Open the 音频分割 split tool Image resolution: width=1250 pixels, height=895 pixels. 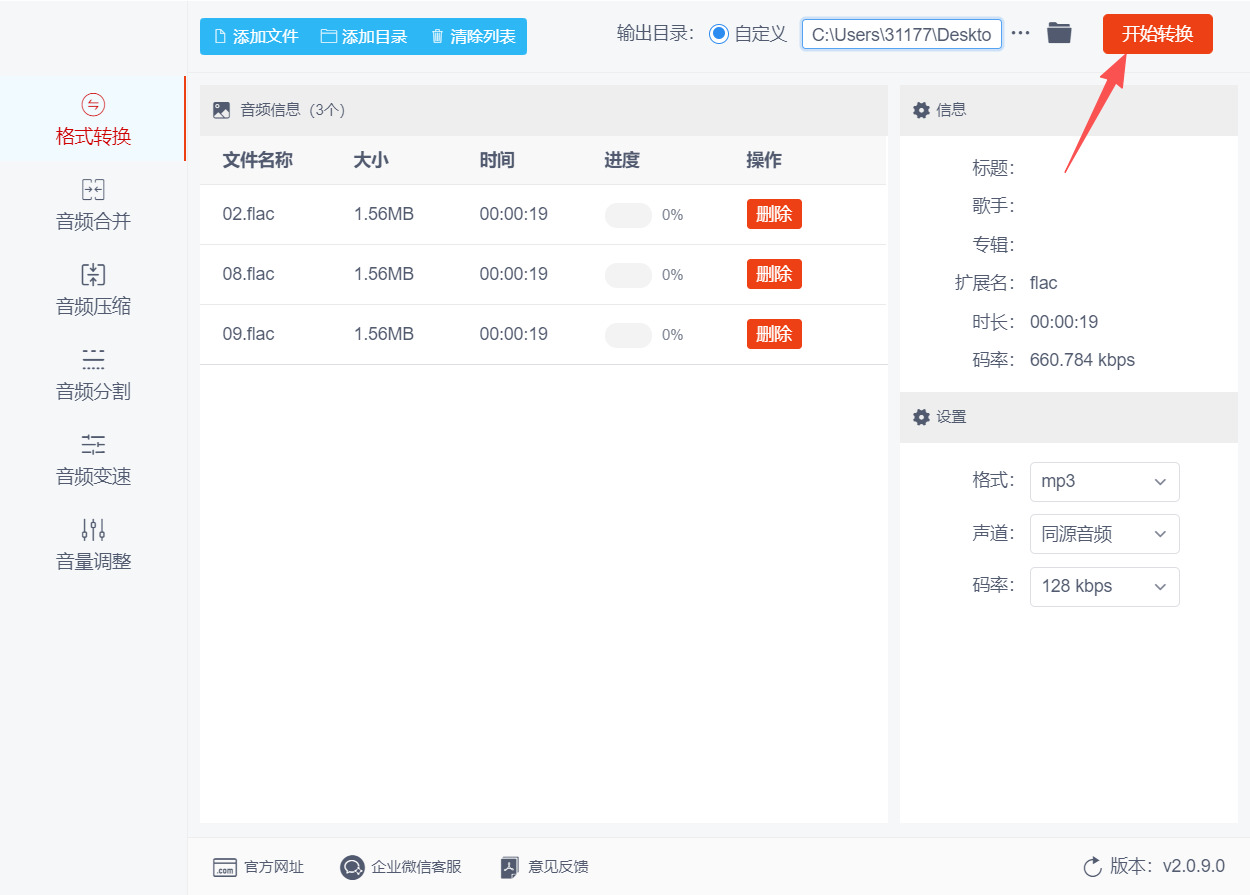click(93, 375)
